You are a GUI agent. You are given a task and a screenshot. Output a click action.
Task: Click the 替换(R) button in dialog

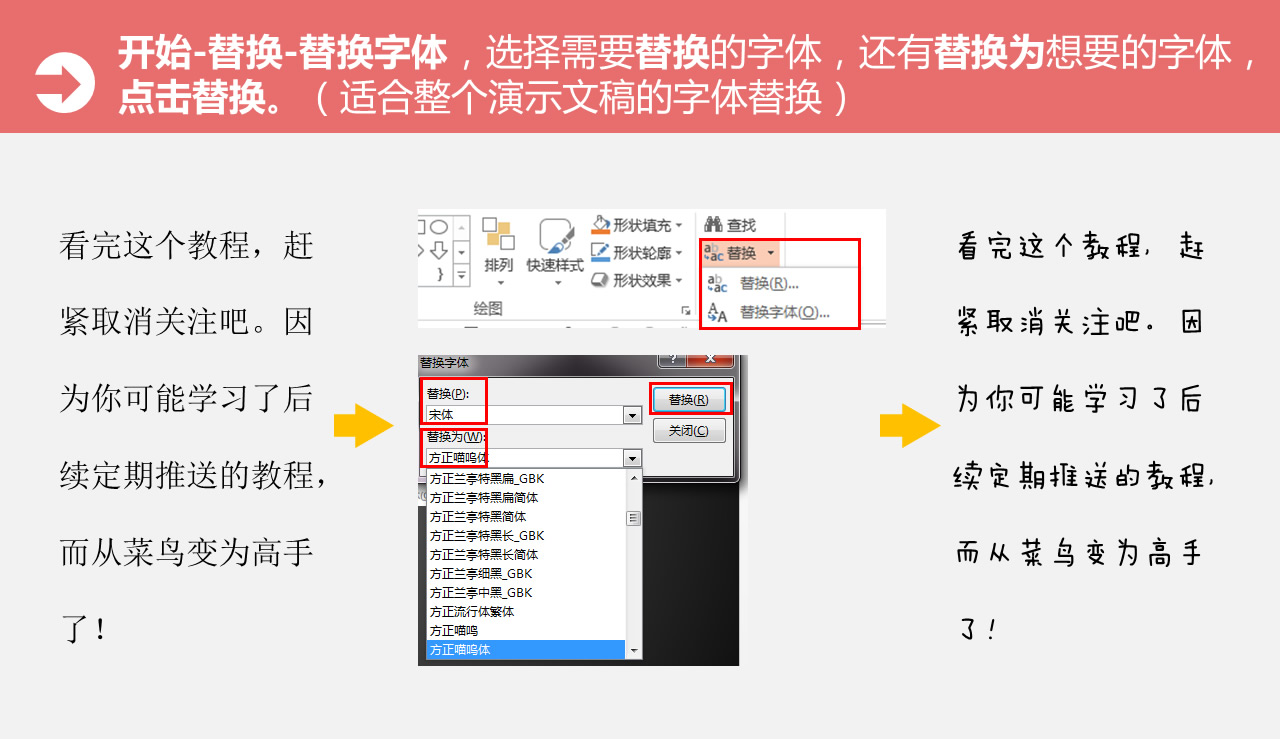pyautogui.click(x=689, y=399)
